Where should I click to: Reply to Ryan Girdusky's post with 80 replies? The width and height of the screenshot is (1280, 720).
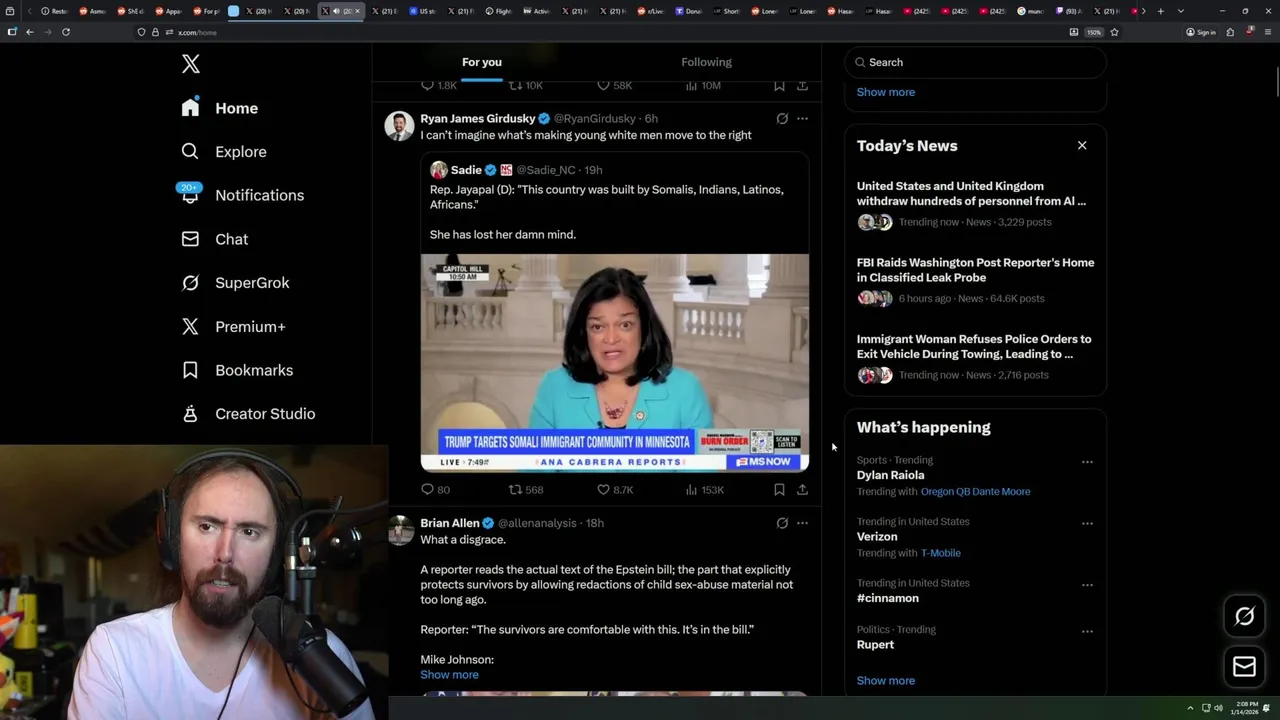[x=435, y=490]
